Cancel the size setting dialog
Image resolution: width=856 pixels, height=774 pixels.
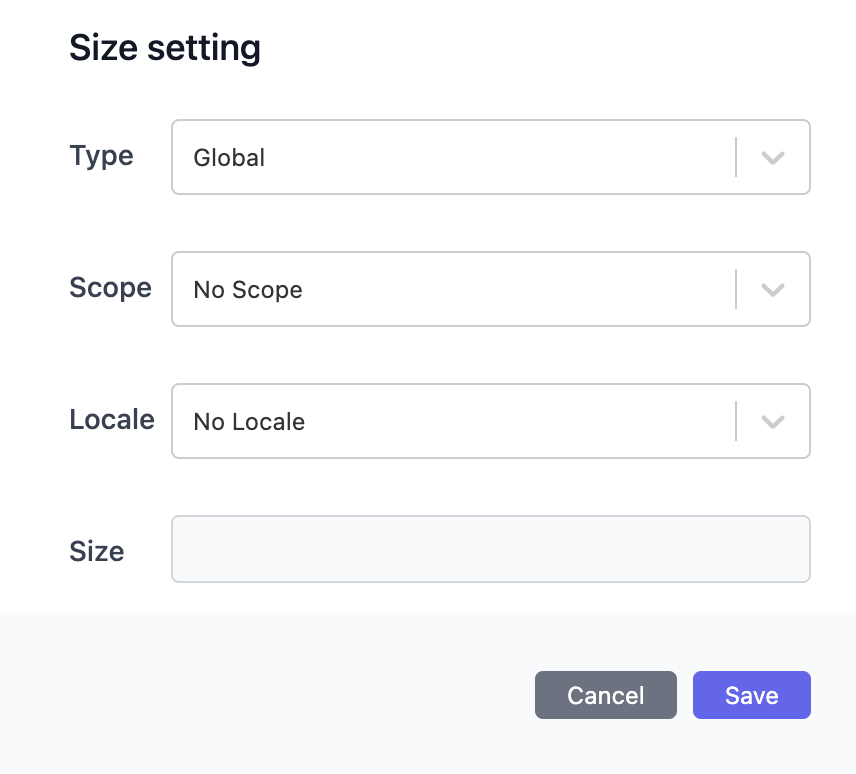tap(606, 695)
